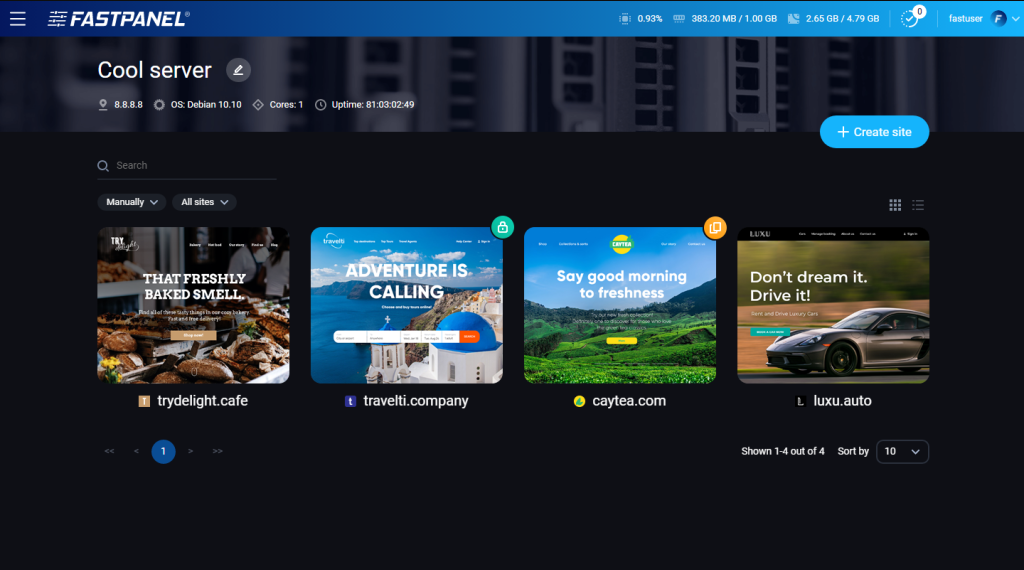Open the luxu.auto link
Image resolution: width=1024 pixels, height=570 pixels.
[842, 401]
